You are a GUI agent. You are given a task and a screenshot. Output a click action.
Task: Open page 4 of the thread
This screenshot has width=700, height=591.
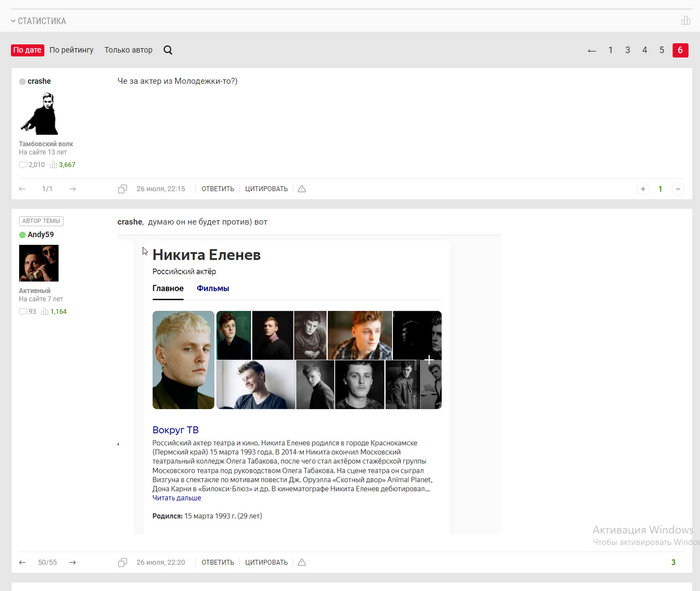click(x=644, y=50)
